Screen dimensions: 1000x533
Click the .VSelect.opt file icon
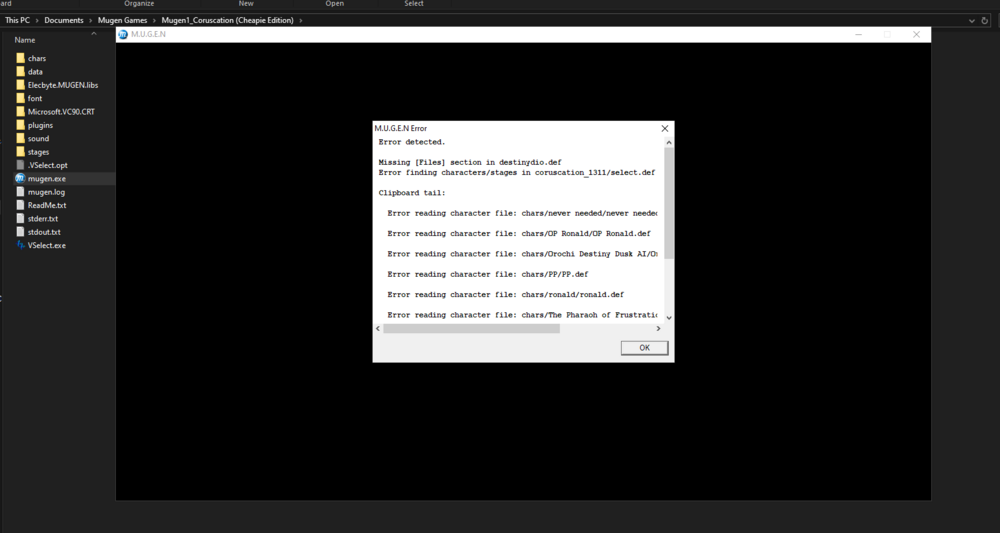click(x=20, y=165)
